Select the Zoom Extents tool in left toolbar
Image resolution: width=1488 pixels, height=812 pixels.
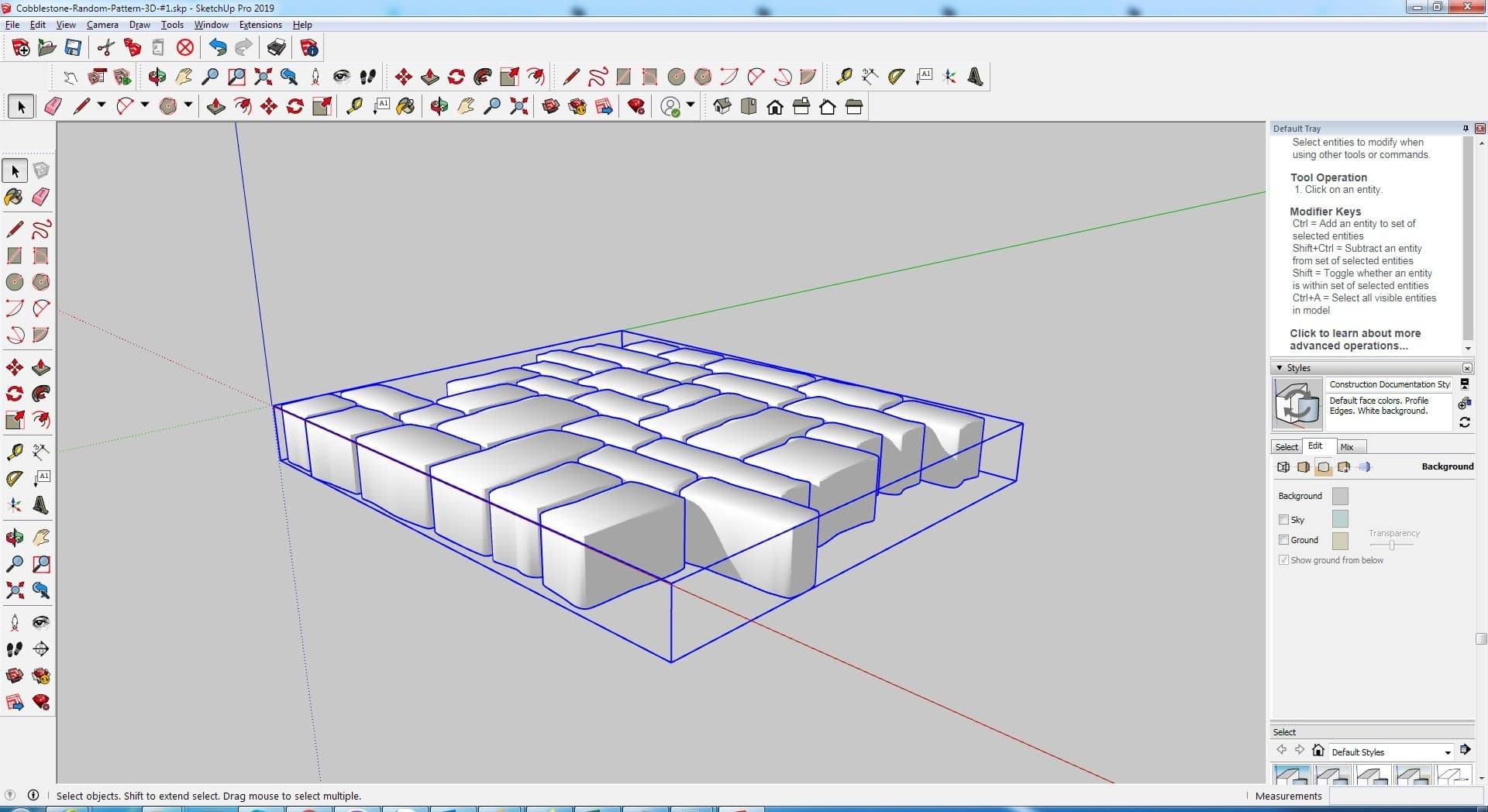[x=14, y=590]
